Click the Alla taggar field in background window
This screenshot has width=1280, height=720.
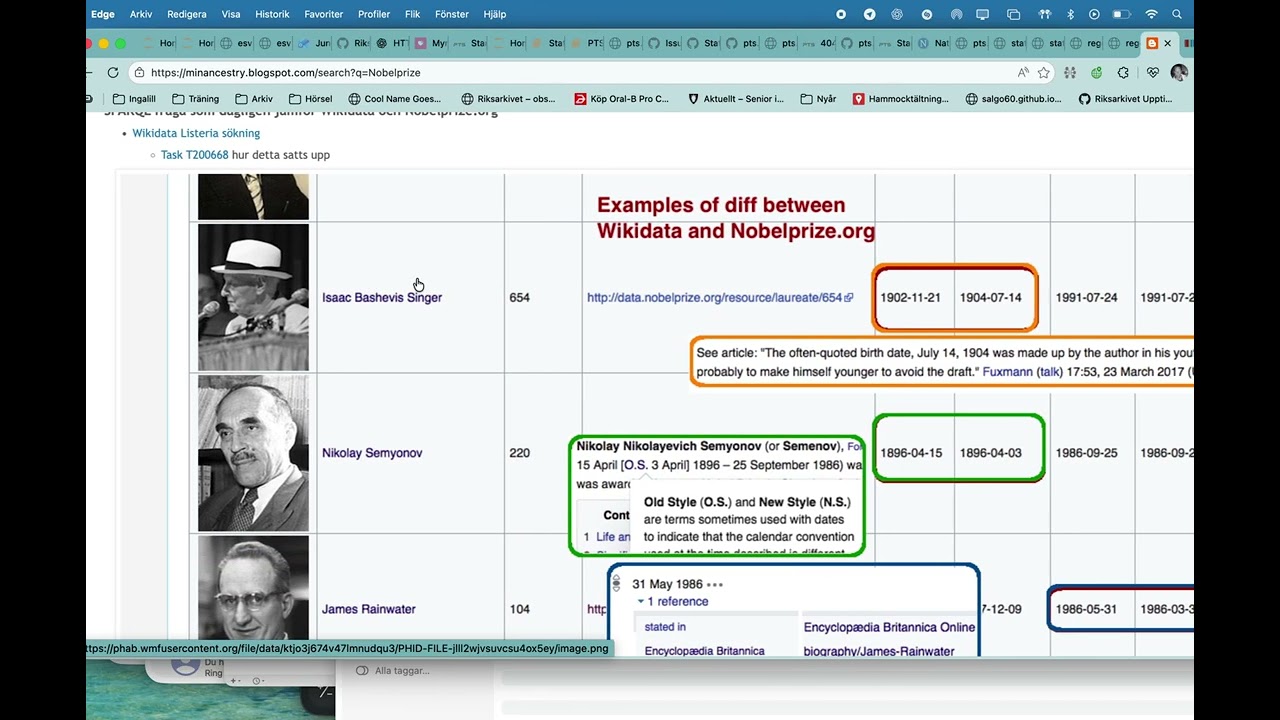coord(402,671)
